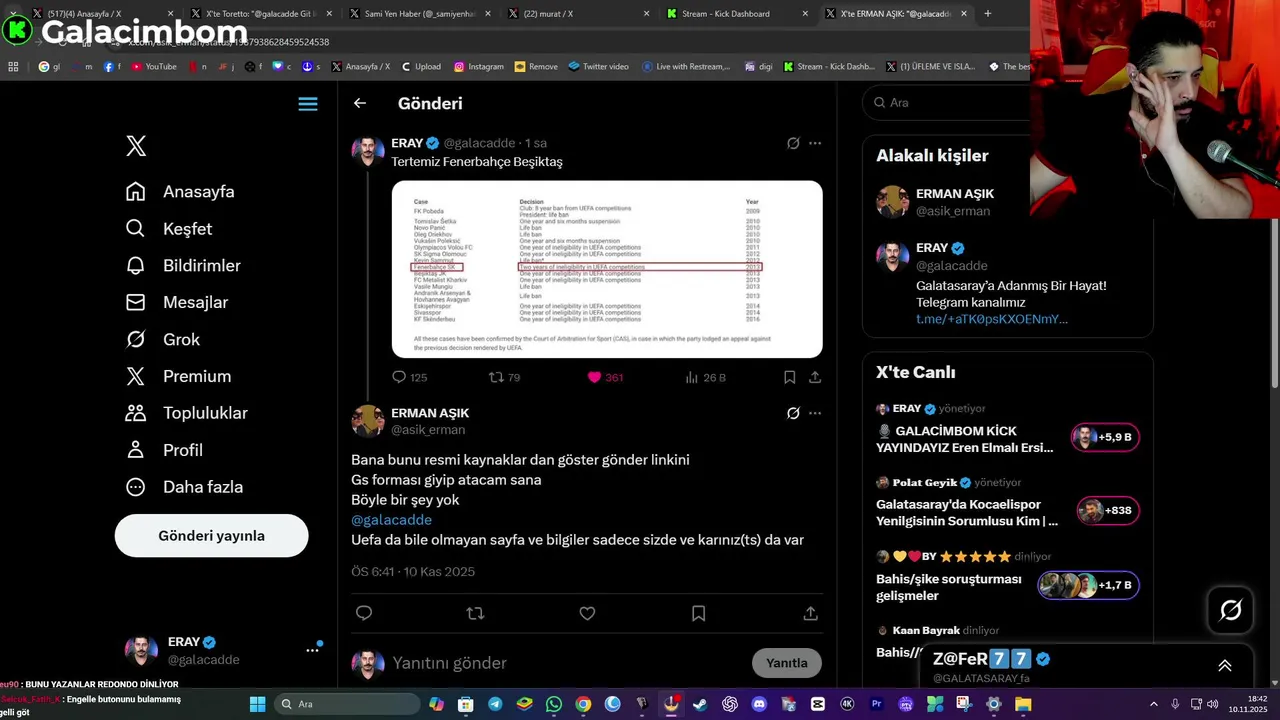Open Grok from the sidebar
This screenshot has width=1280, height=720.
click(x=163, y=340)
